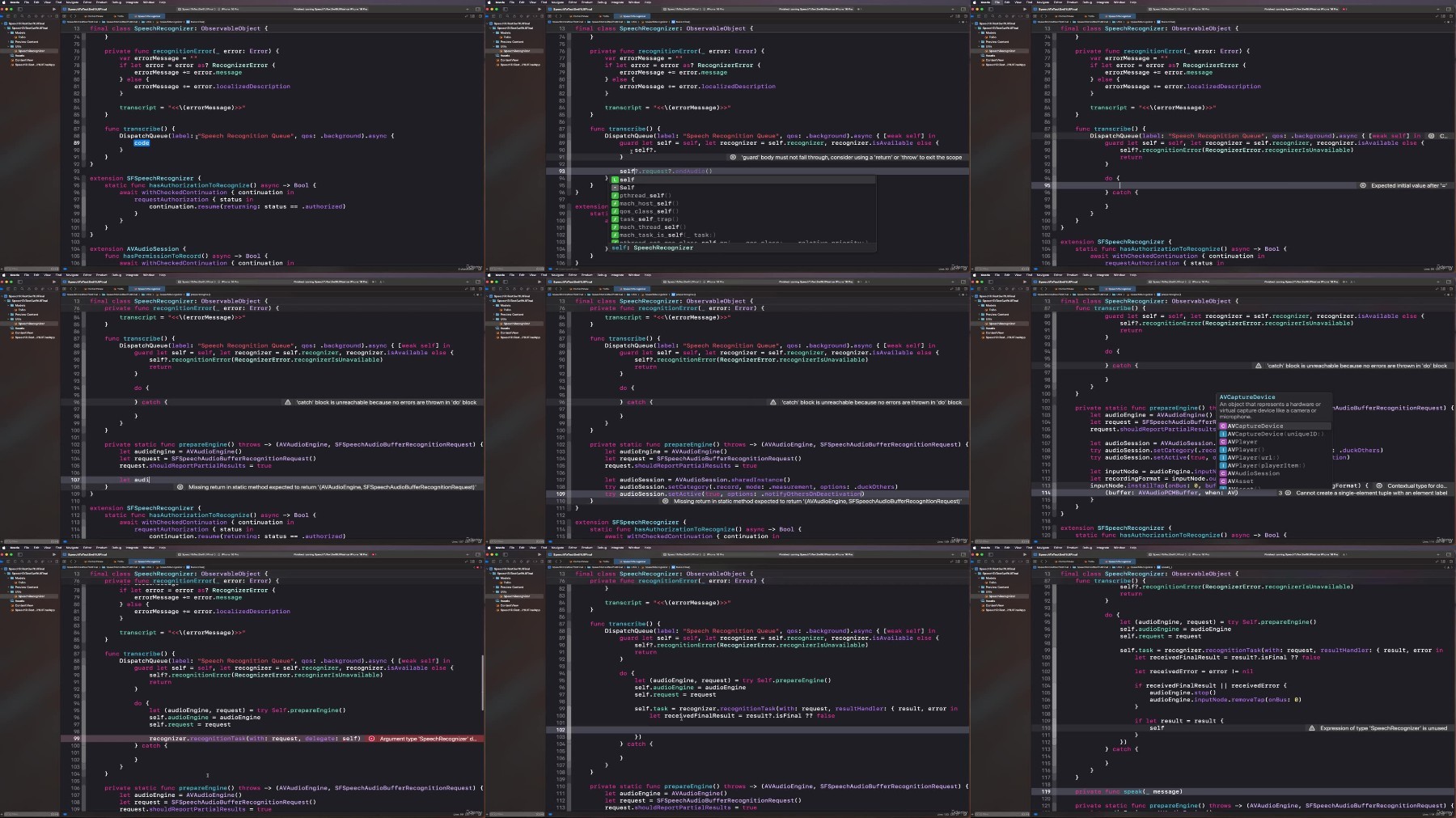Click the 'private func speak(_ message)' line
The width and height of the screenshot is (1456, 818).
1128,791
